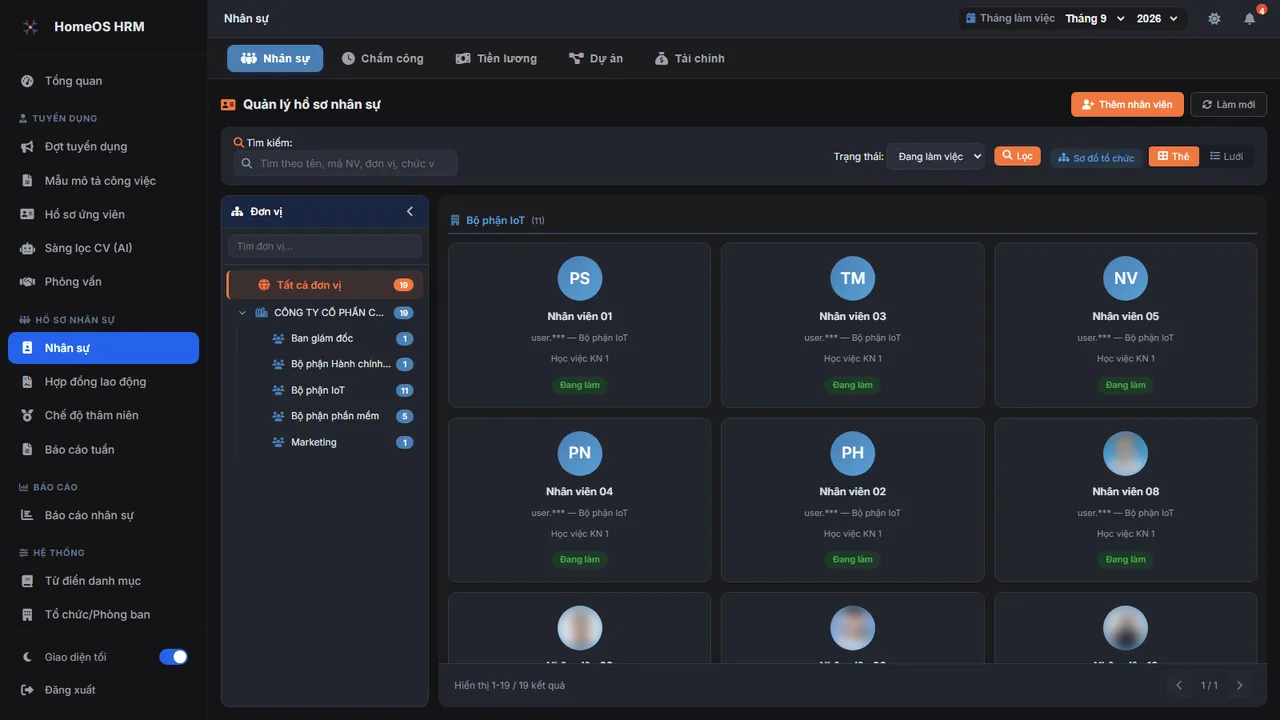Switch to Tài chính tab

690,58
